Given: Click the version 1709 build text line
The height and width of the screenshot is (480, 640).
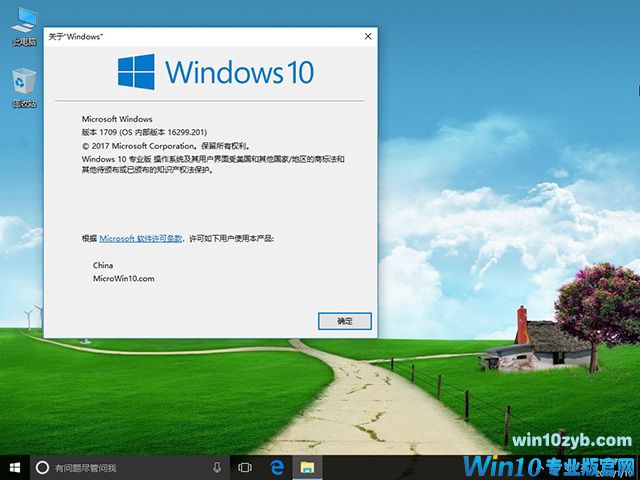Looking at the screenshot, I should (x=143, y=131).
